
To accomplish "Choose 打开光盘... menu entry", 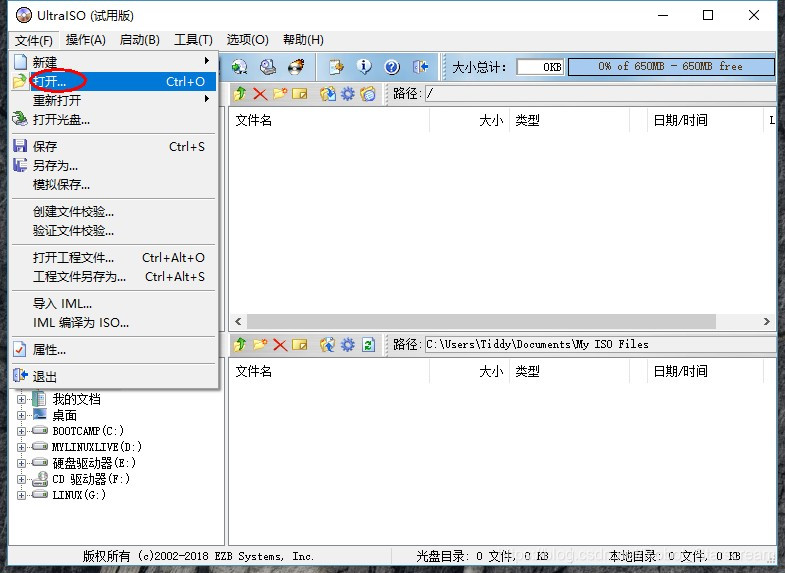I will point(114,119).
